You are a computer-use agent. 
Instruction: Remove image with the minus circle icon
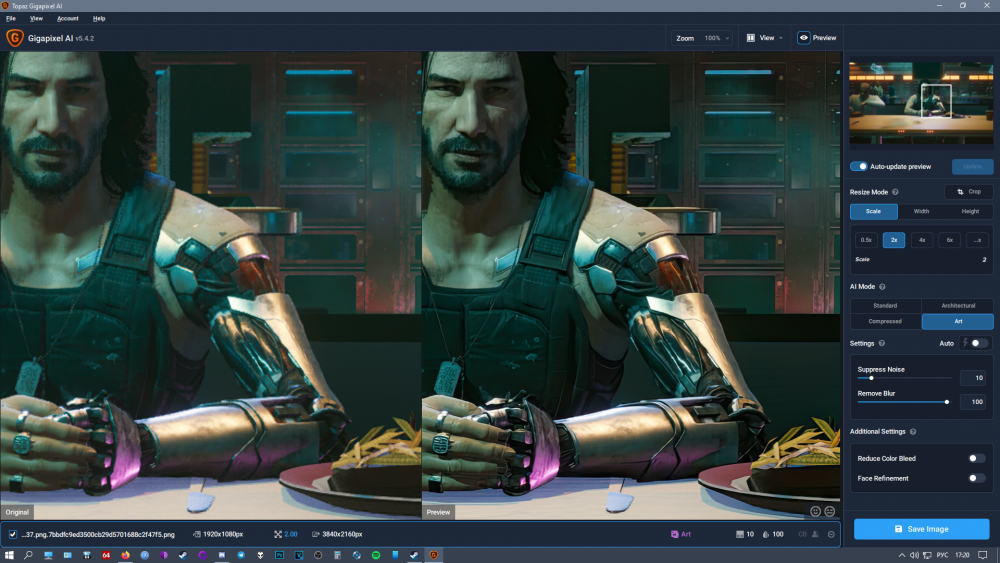(831, 534)
